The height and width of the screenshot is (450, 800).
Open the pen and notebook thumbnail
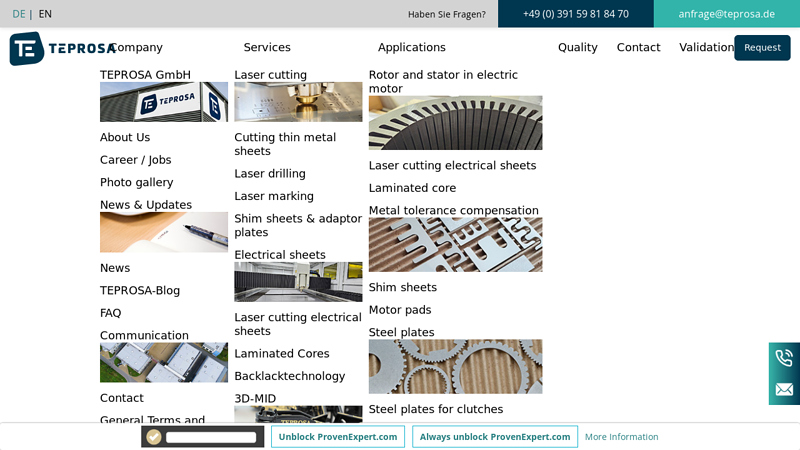pyautogui.click(x=164, y=232)
